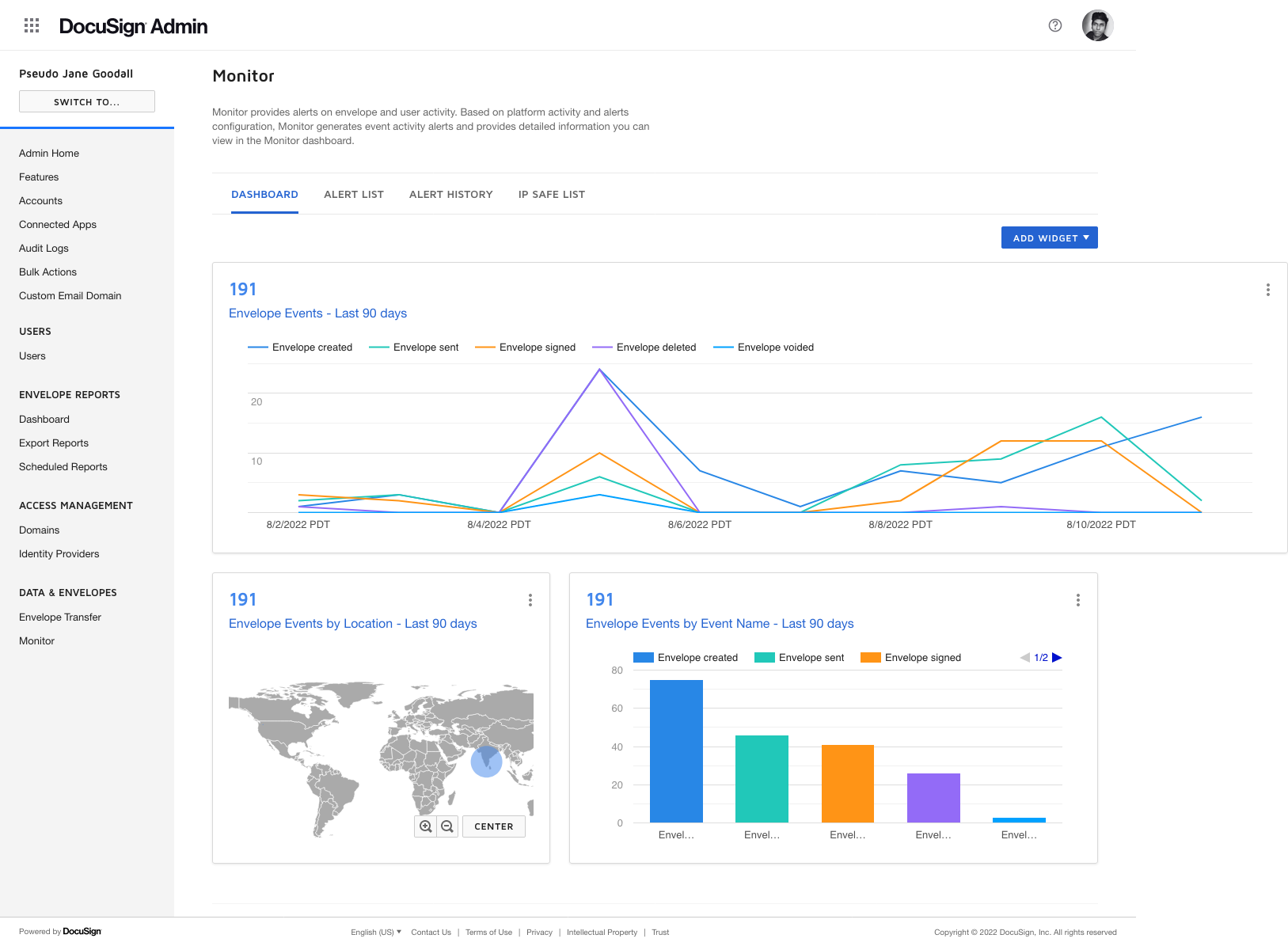Toggle Envelope sent series in line chart legend
1288x946 pixels.
[x=414, y=348]
